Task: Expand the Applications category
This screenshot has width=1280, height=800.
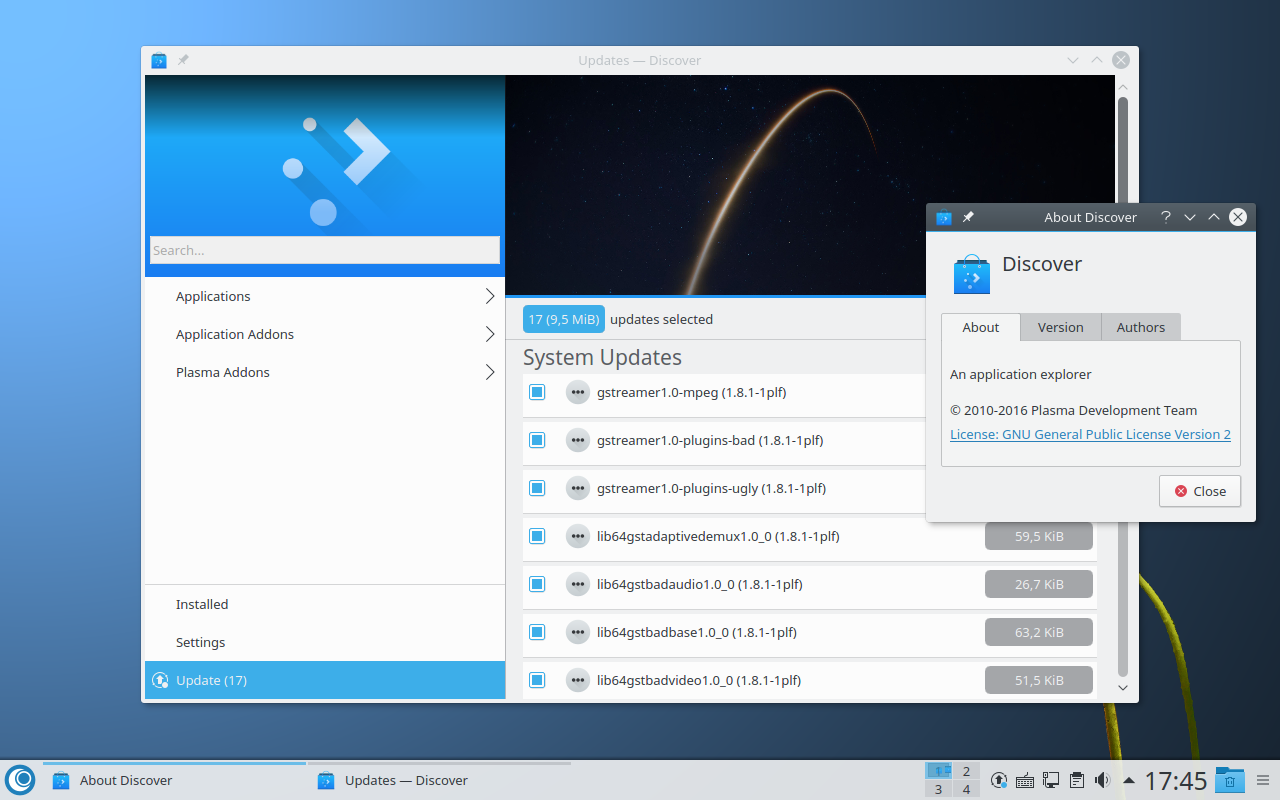Action: point(490,296)
